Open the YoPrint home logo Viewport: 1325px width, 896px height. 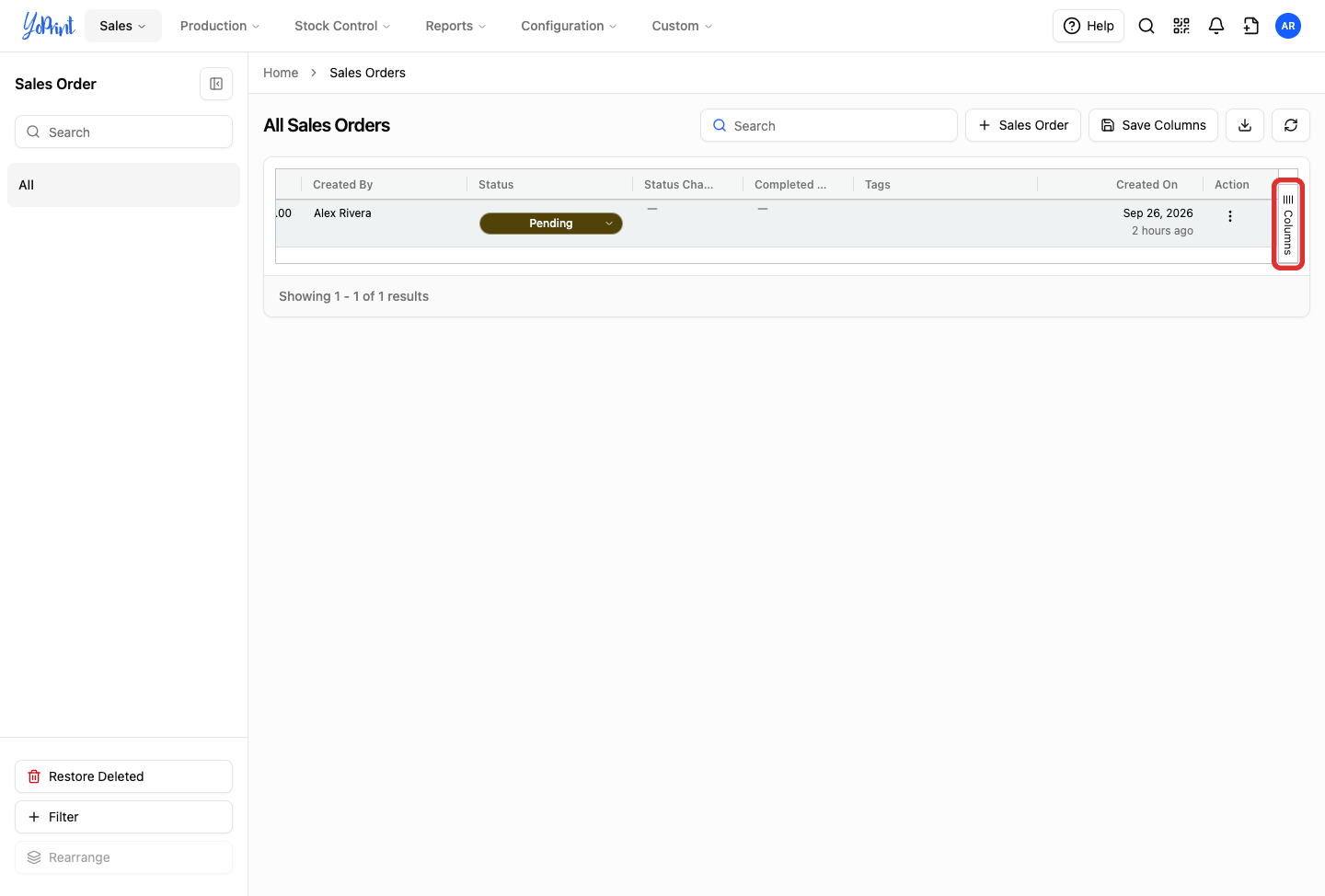[49, 26]
